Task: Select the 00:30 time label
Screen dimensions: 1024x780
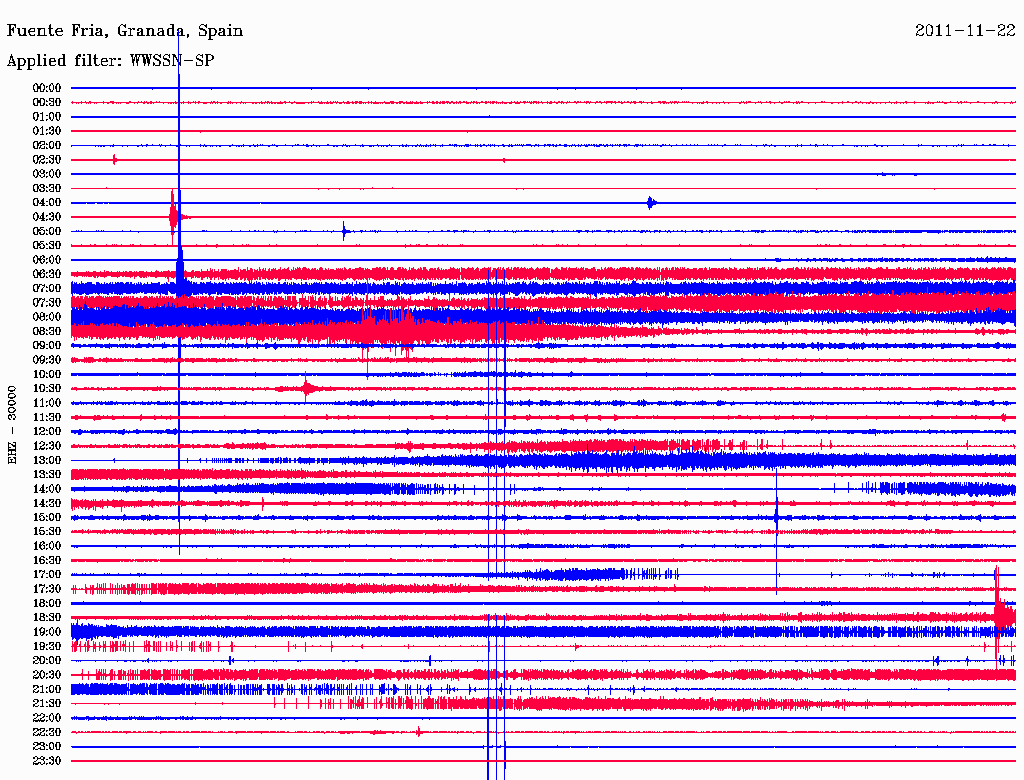Action: 47,102
